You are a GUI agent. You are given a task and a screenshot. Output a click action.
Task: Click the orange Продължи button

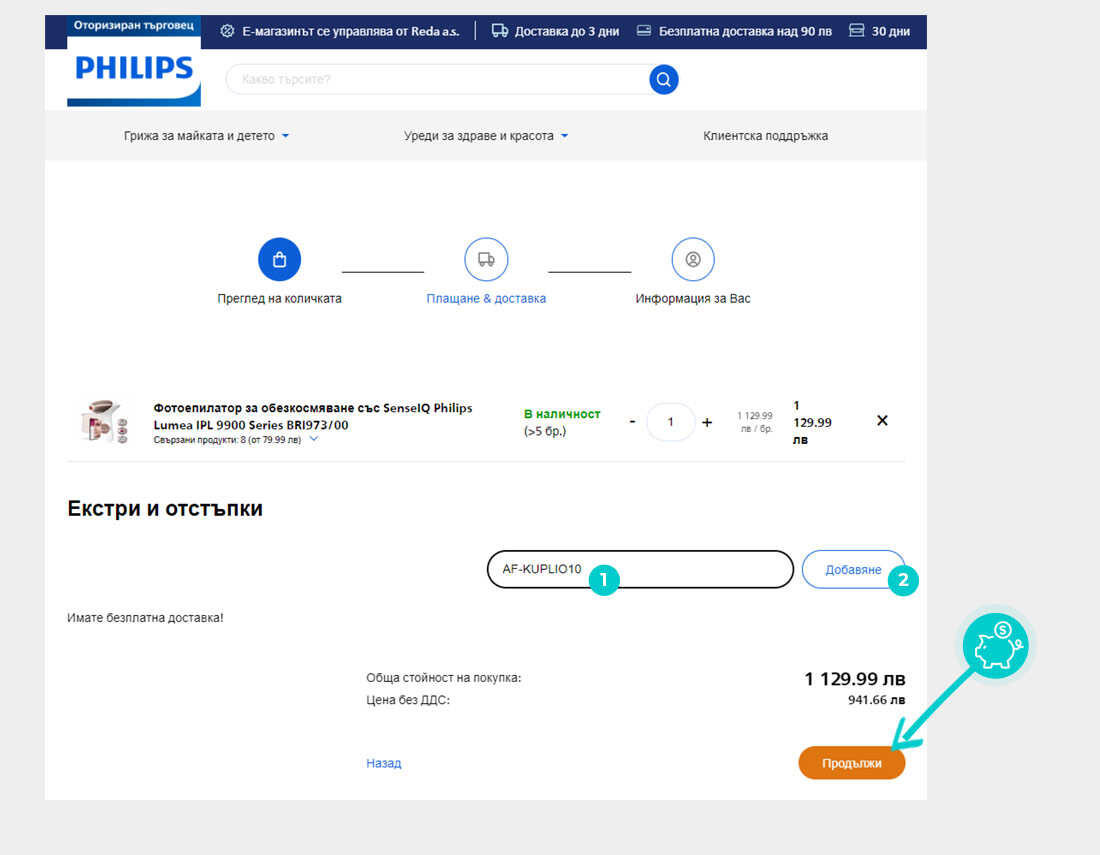tap(852, 763)
